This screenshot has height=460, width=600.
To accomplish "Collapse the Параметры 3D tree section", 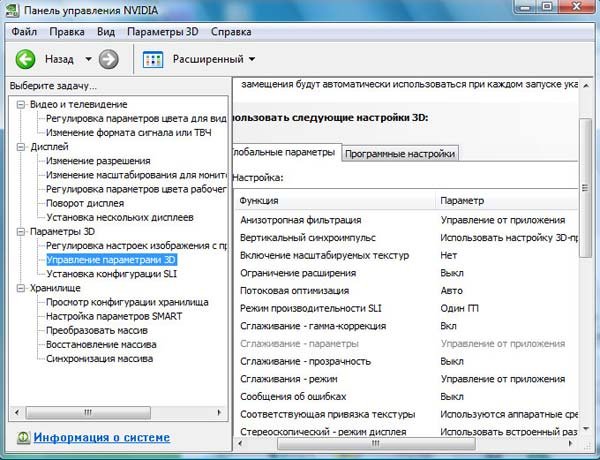I will 21,232.
